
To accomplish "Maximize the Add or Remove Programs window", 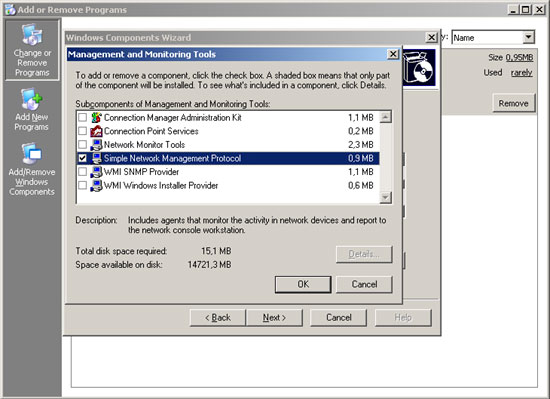I will (526, 9).
